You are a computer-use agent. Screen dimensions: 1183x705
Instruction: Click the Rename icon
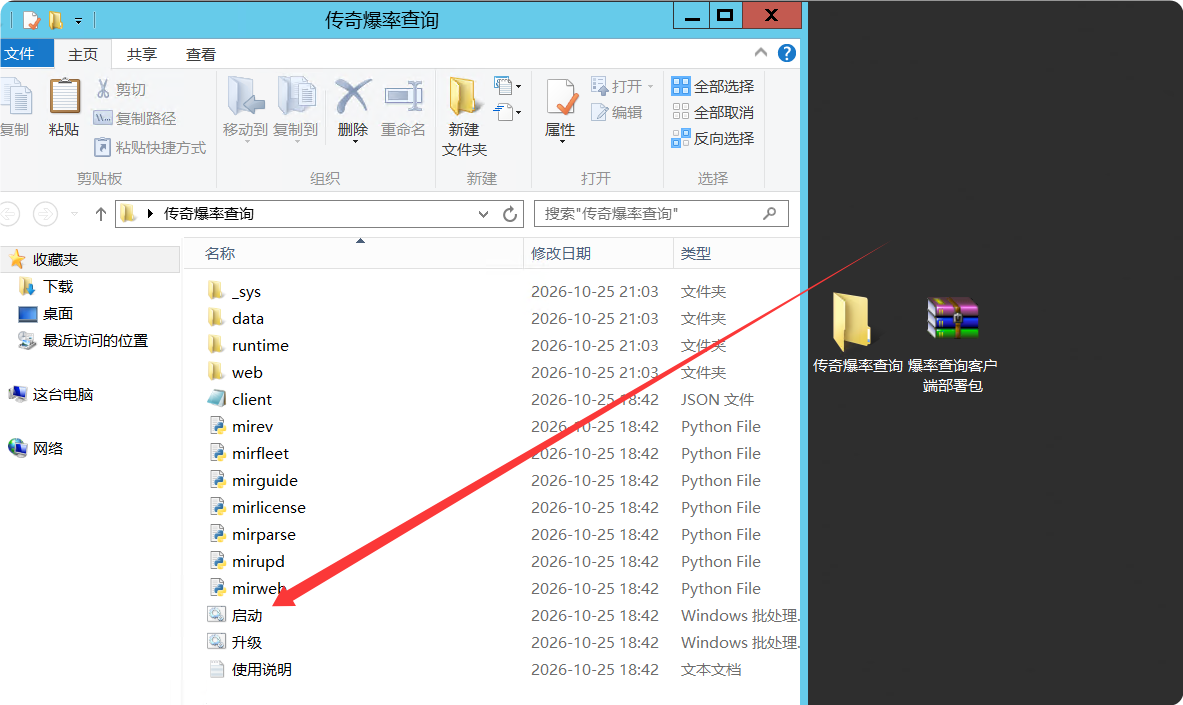coord(403,97)
